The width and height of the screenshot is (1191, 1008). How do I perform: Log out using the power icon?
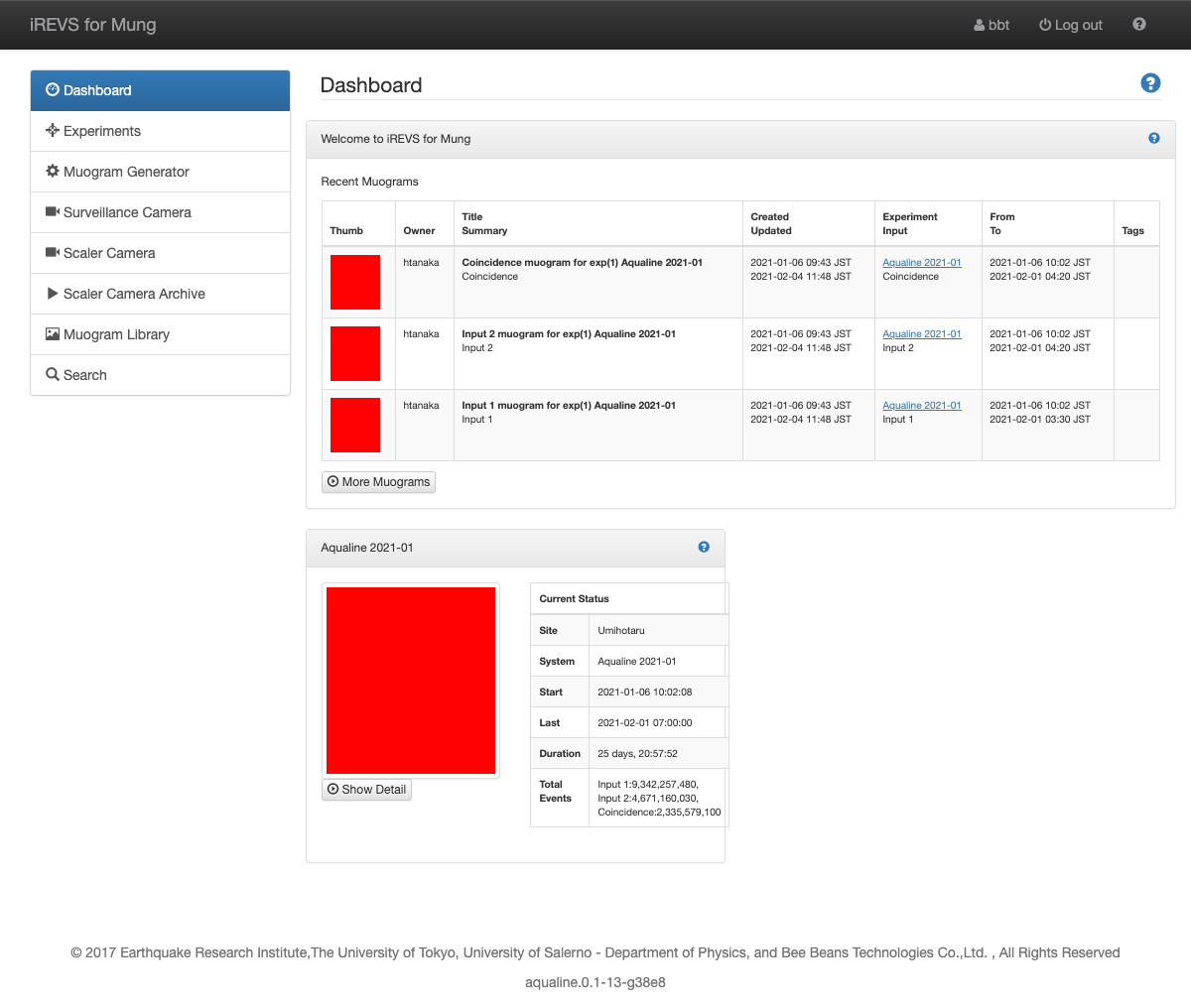pos(1045,25)
